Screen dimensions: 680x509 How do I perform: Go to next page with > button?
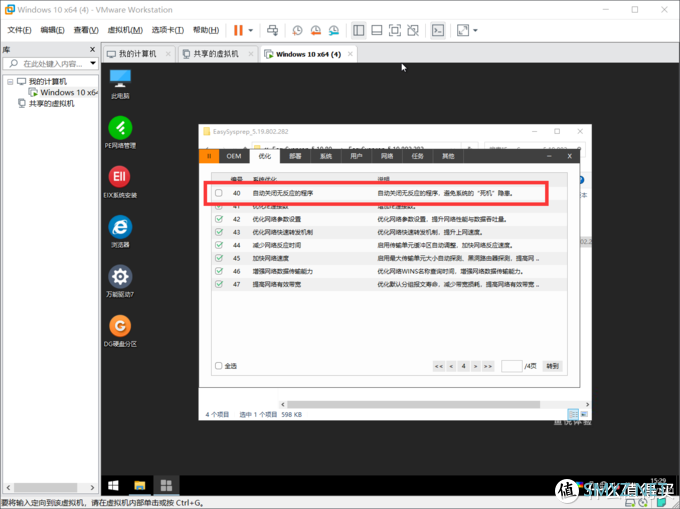476,366
